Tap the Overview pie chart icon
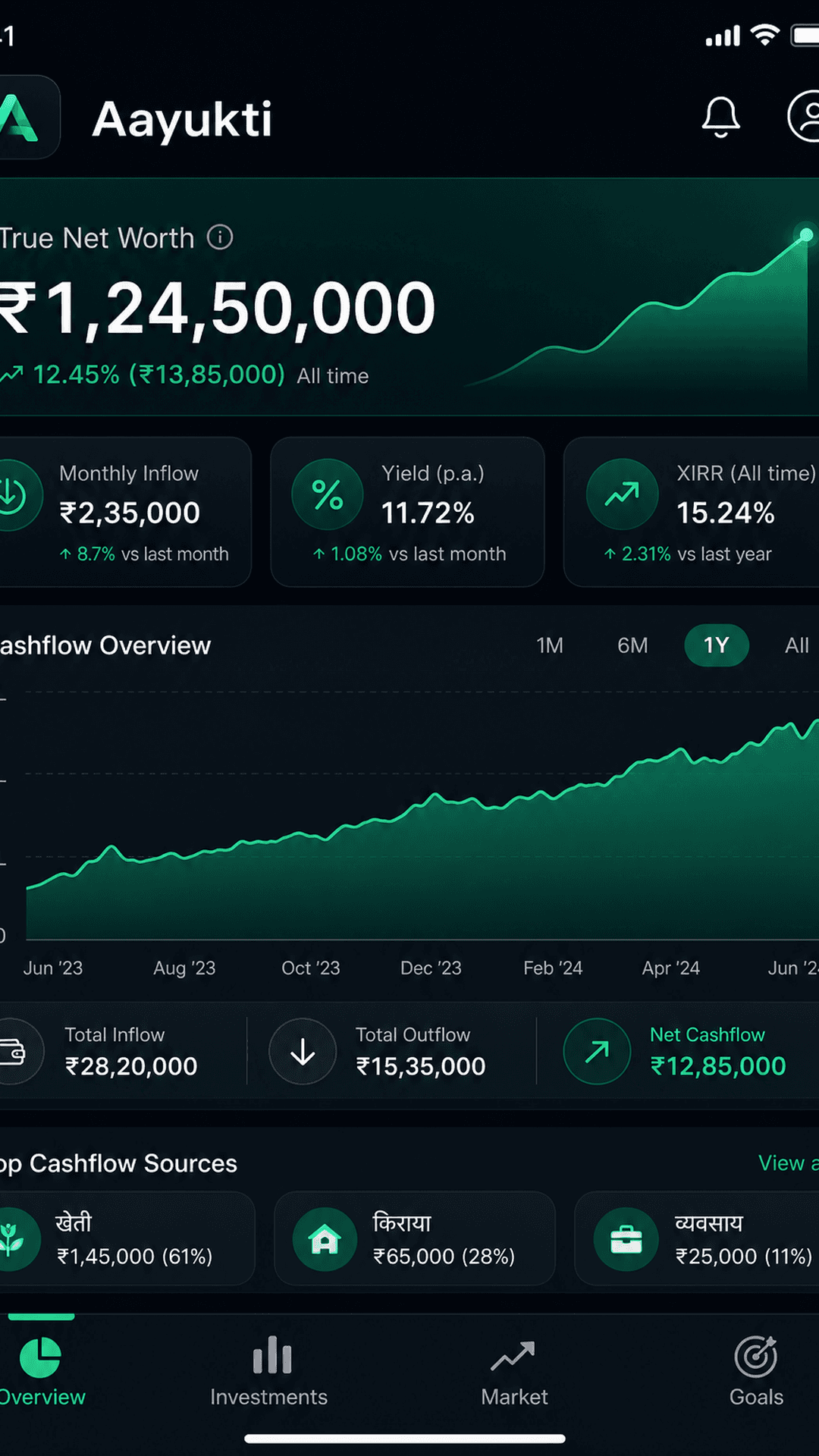This screenshot has height=1456, width=819. (x=40, y=1357)
